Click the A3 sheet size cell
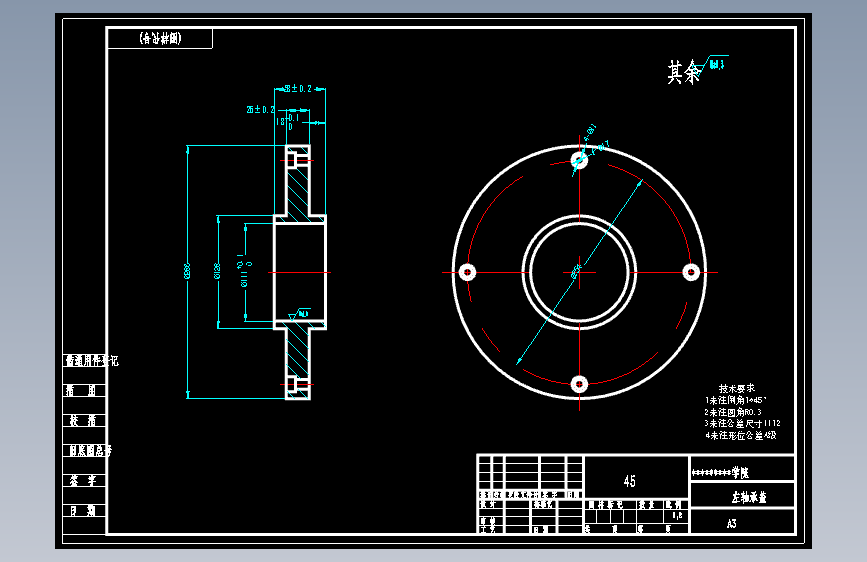 point(743,521)
